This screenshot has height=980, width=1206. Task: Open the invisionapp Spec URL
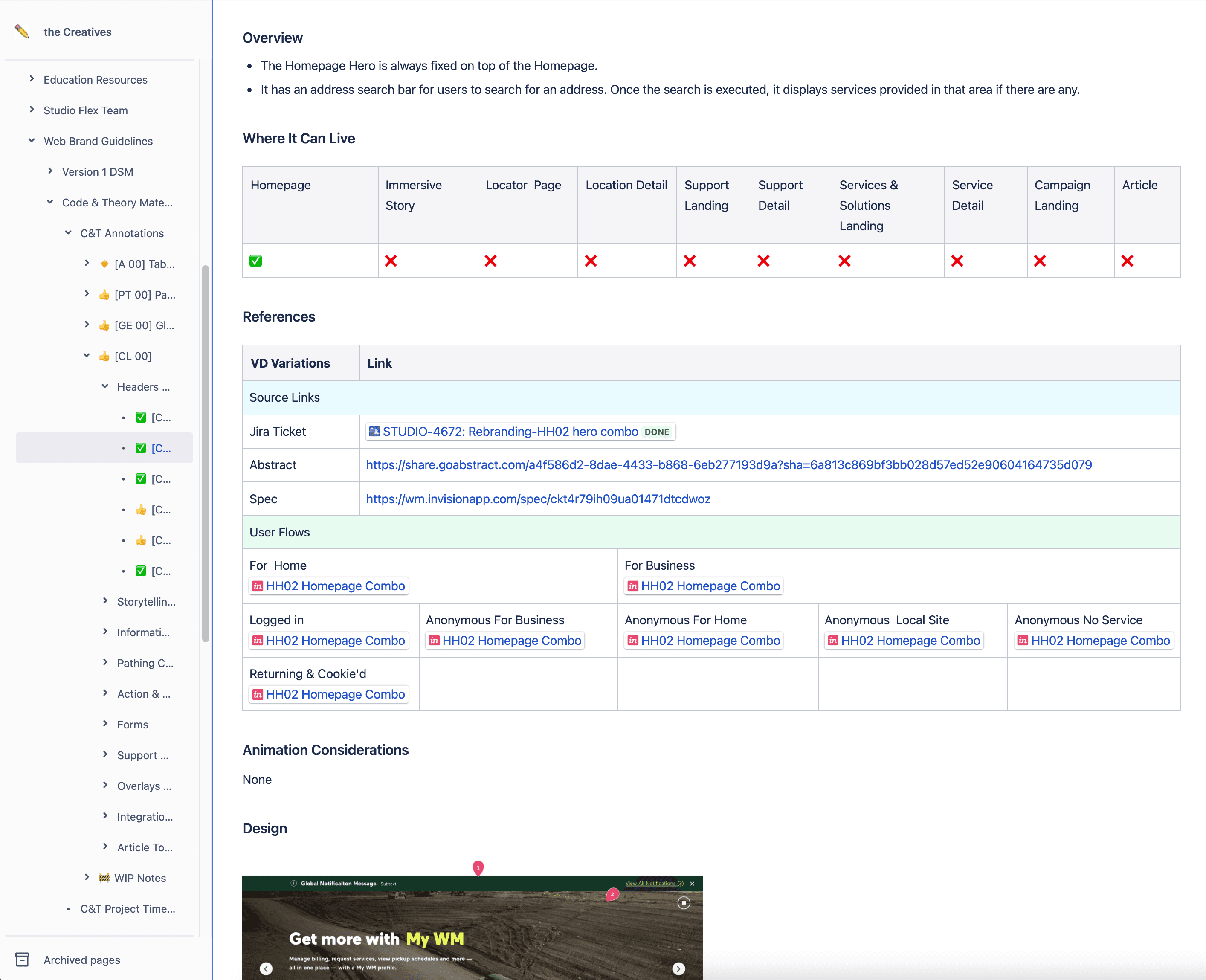[x=538, y=499]
